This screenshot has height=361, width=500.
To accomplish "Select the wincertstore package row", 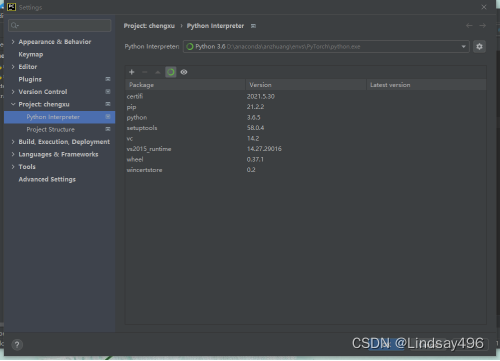I will tap(306, 170).
